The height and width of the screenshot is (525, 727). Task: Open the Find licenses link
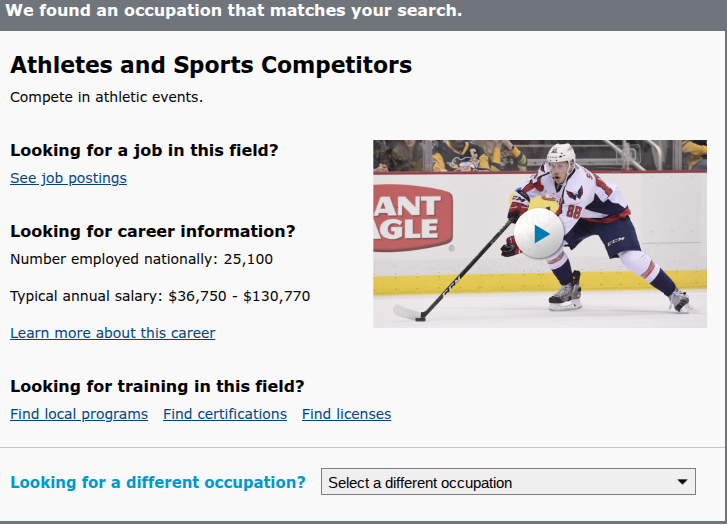pos(346,414)
